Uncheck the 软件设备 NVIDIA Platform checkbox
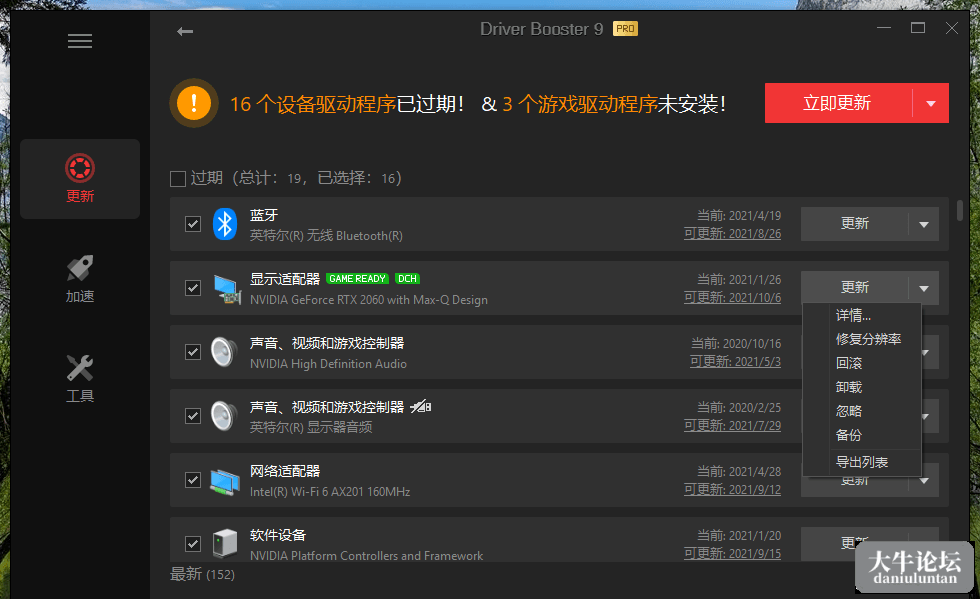 193,544
